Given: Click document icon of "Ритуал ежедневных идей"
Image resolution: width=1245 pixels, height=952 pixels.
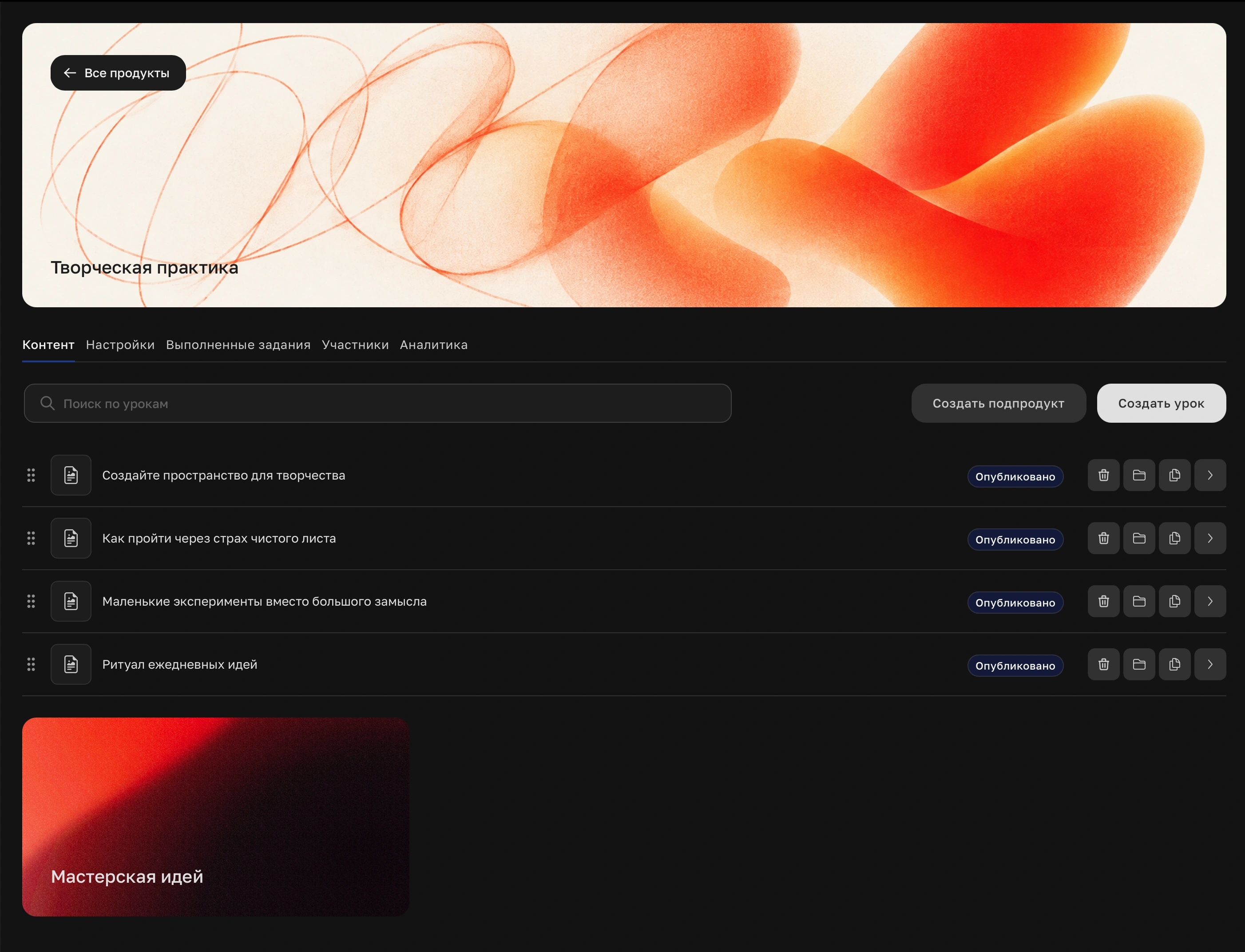Looking at the screenshot, I should (x=71, y=663).
